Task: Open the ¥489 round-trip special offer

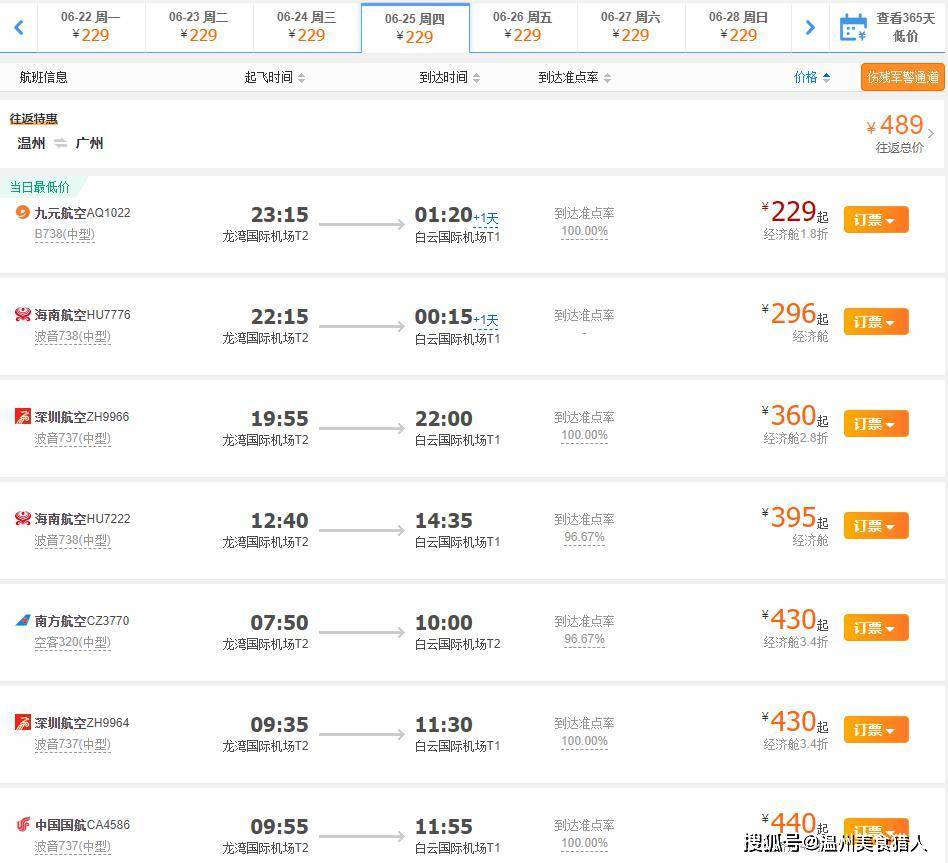Action: tap(900, 132)
